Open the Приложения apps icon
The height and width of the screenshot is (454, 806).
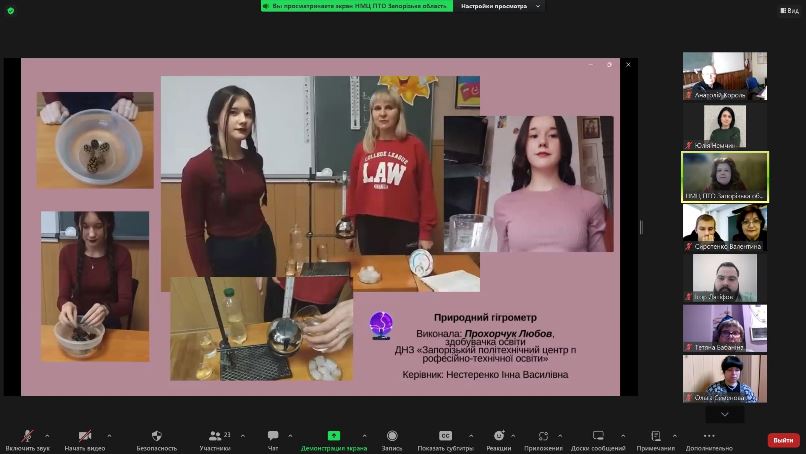pos(543,435)
